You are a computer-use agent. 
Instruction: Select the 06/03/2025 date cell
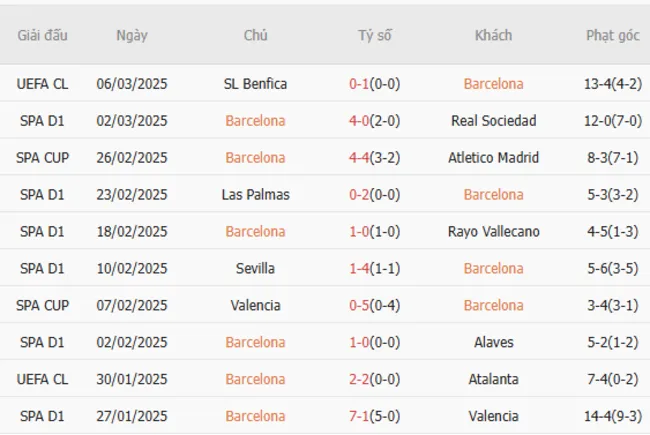tap(133, 84)
